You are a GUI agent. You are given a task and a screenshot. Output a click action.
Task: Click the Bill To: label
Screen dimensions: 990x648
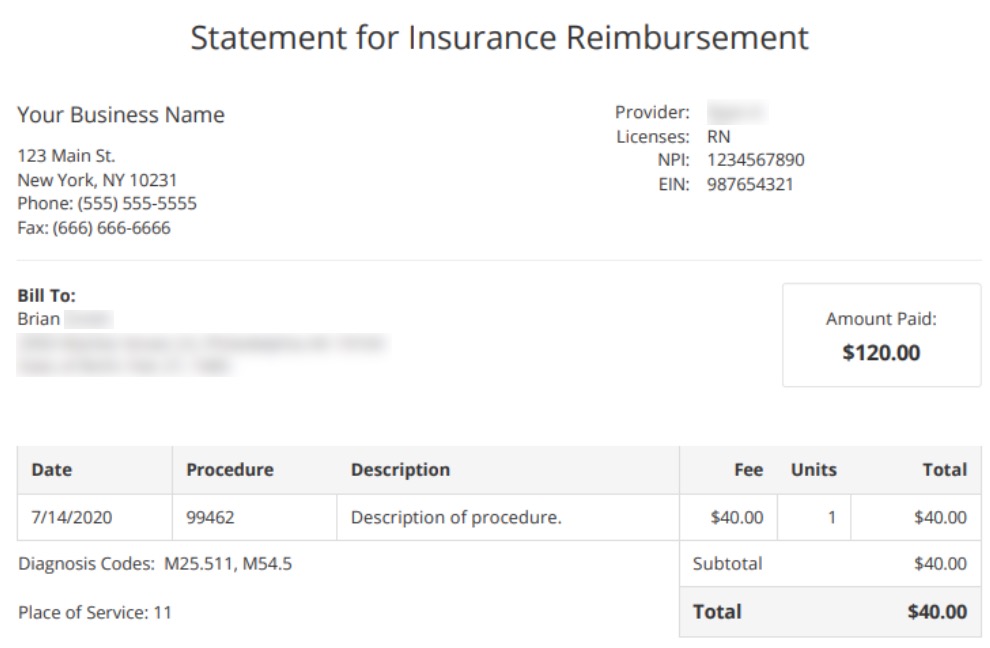click(46, 296)
